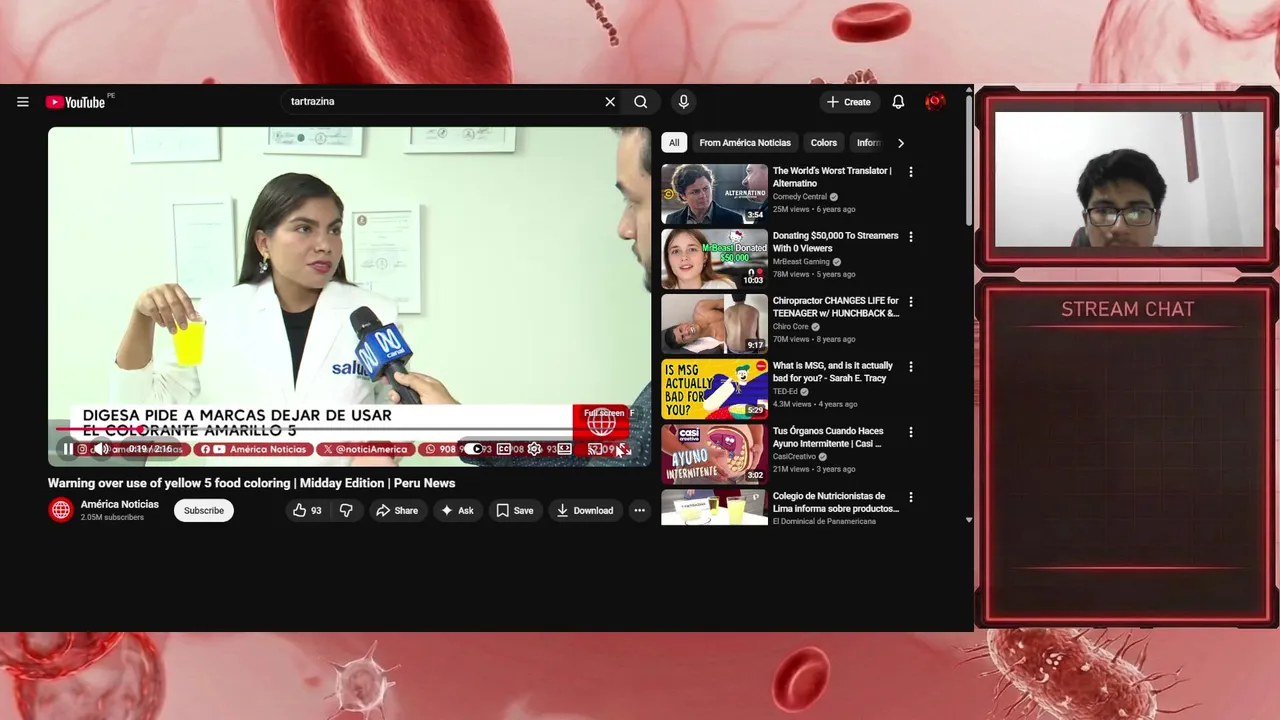Viewport: 1280px width, 720px height.
Task: Switch the player to theater mode
Action: [564, 449]
